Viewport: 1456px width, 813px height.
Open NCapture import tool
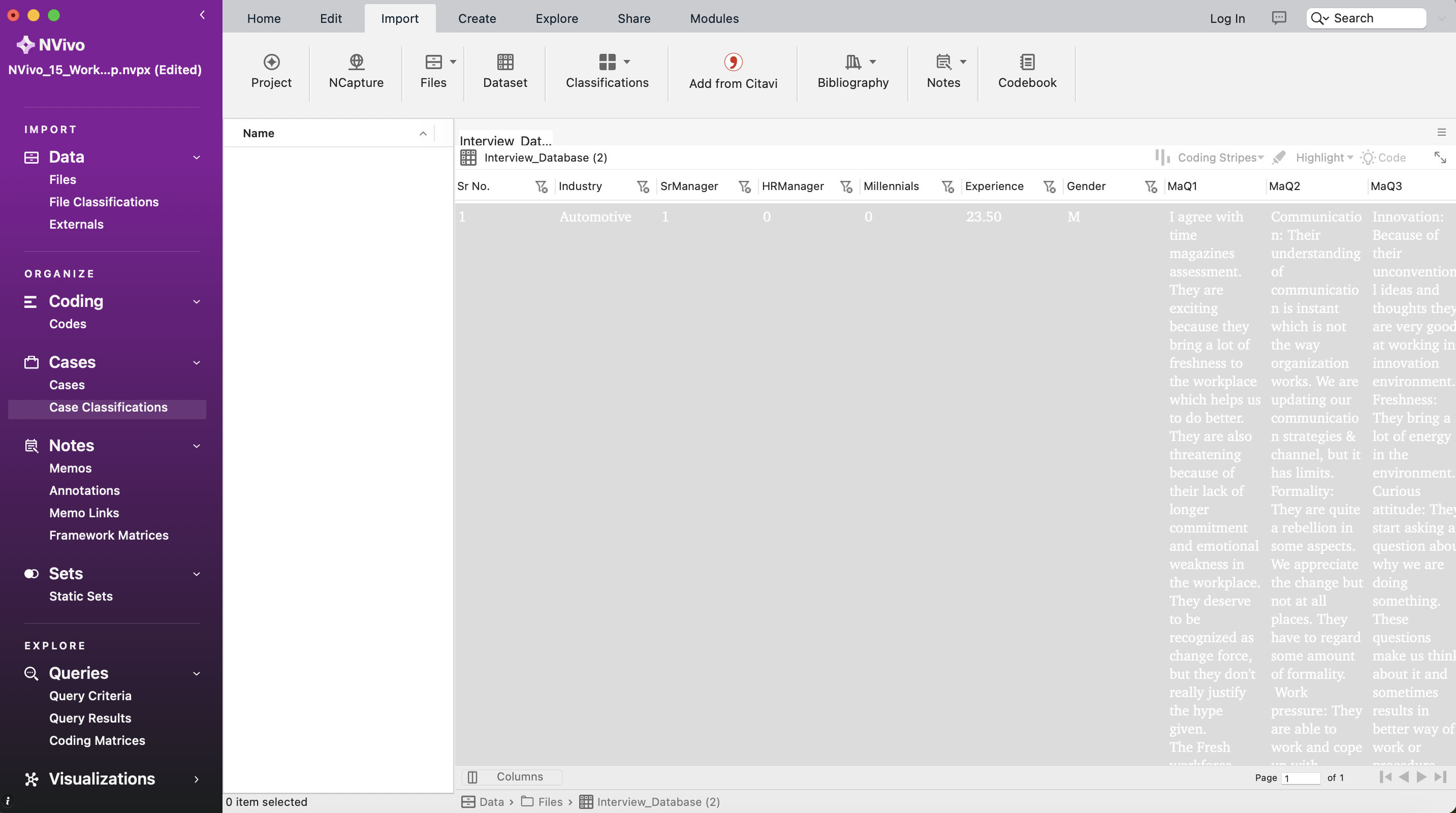(x=356, y=61)
